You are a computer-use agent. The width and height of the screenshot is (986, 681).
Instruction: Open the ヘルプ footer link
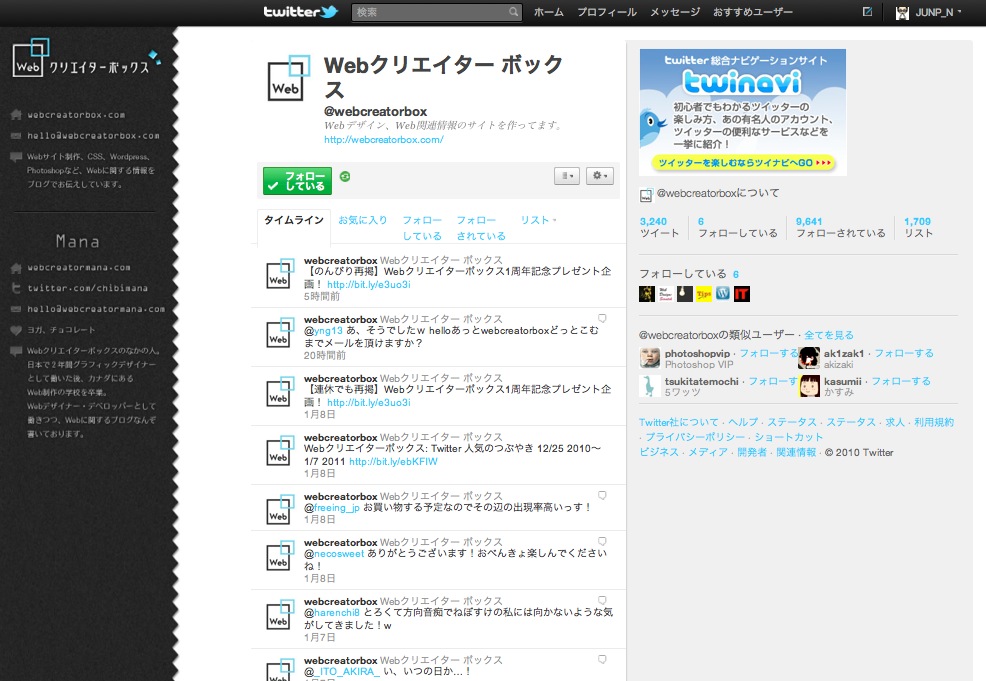(743, 423)
